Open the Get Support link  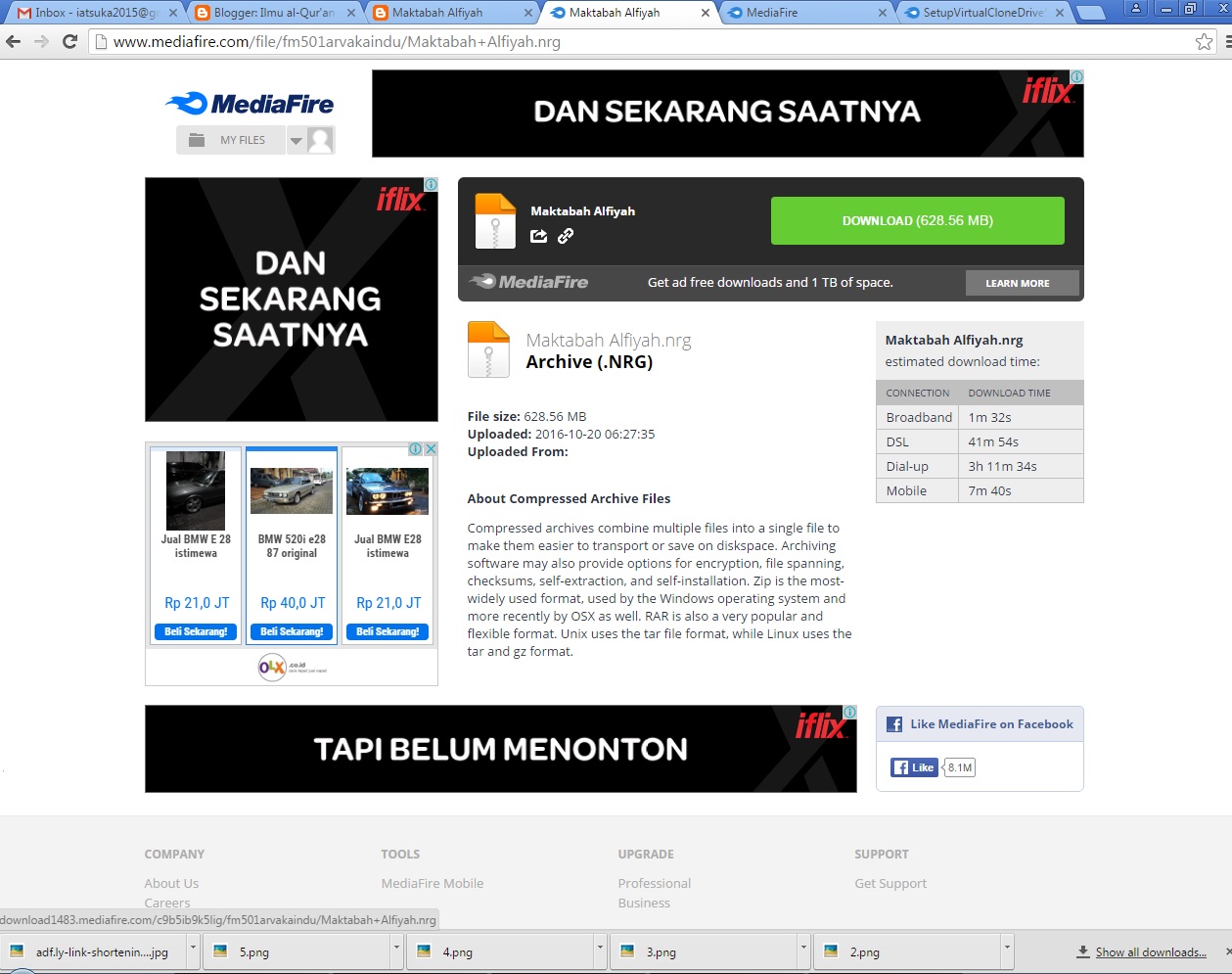point(890,883)
